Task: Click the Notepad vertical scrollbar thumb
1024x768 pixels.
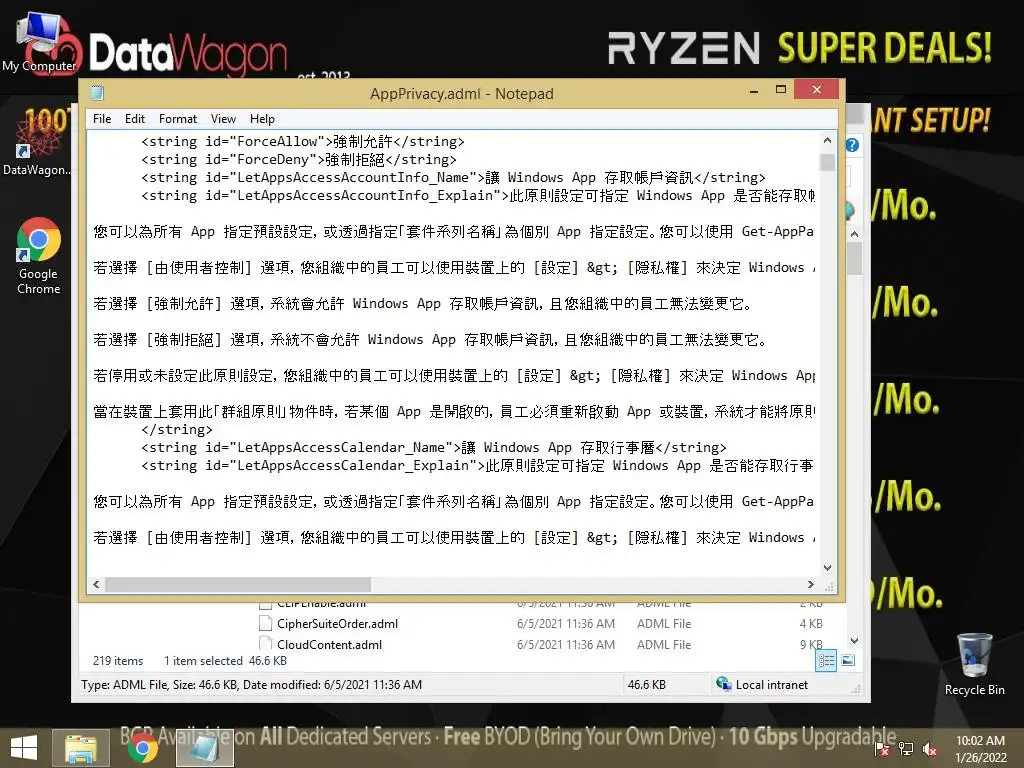Action: coord(827,162)
